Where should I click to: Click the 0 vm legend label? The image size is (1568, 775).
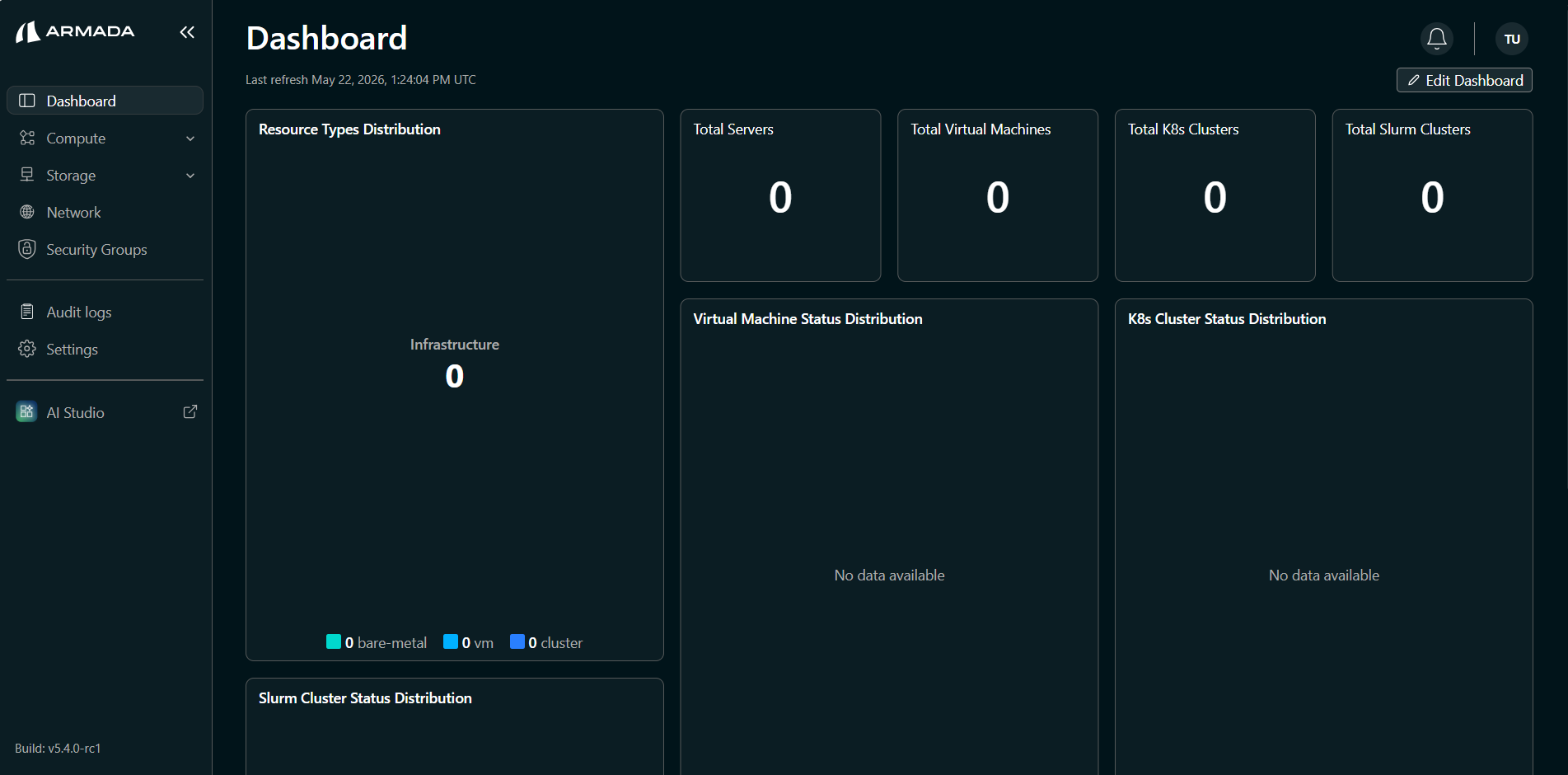point(478,642)
